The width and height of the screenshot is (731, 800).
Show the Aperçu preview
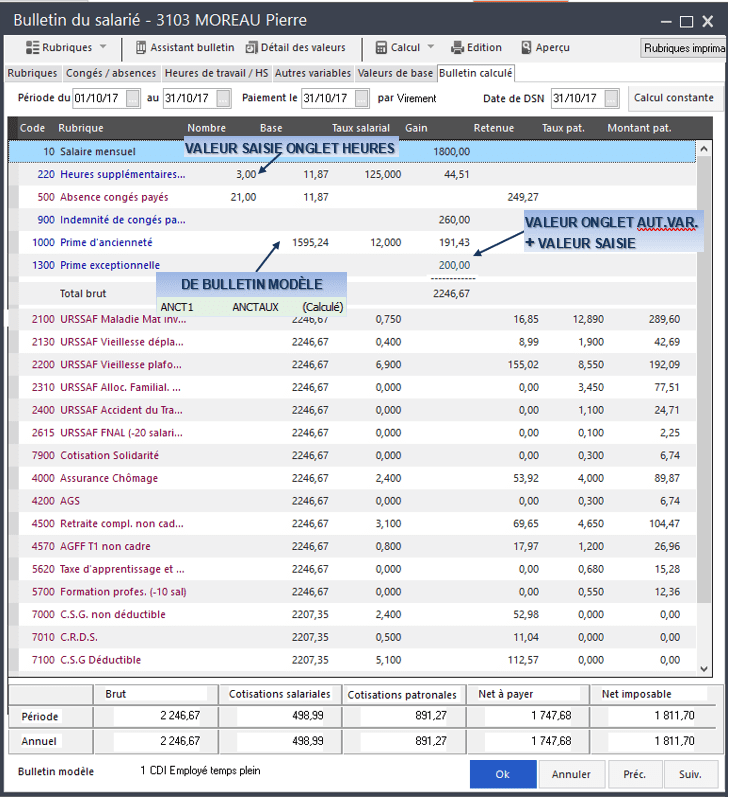(545, 47)
